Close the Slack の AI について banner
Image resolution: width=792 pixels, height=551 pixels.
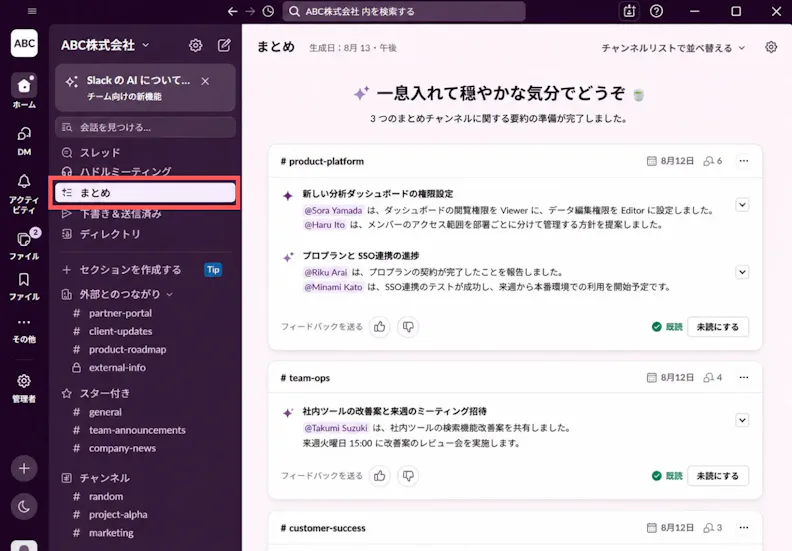205,81
